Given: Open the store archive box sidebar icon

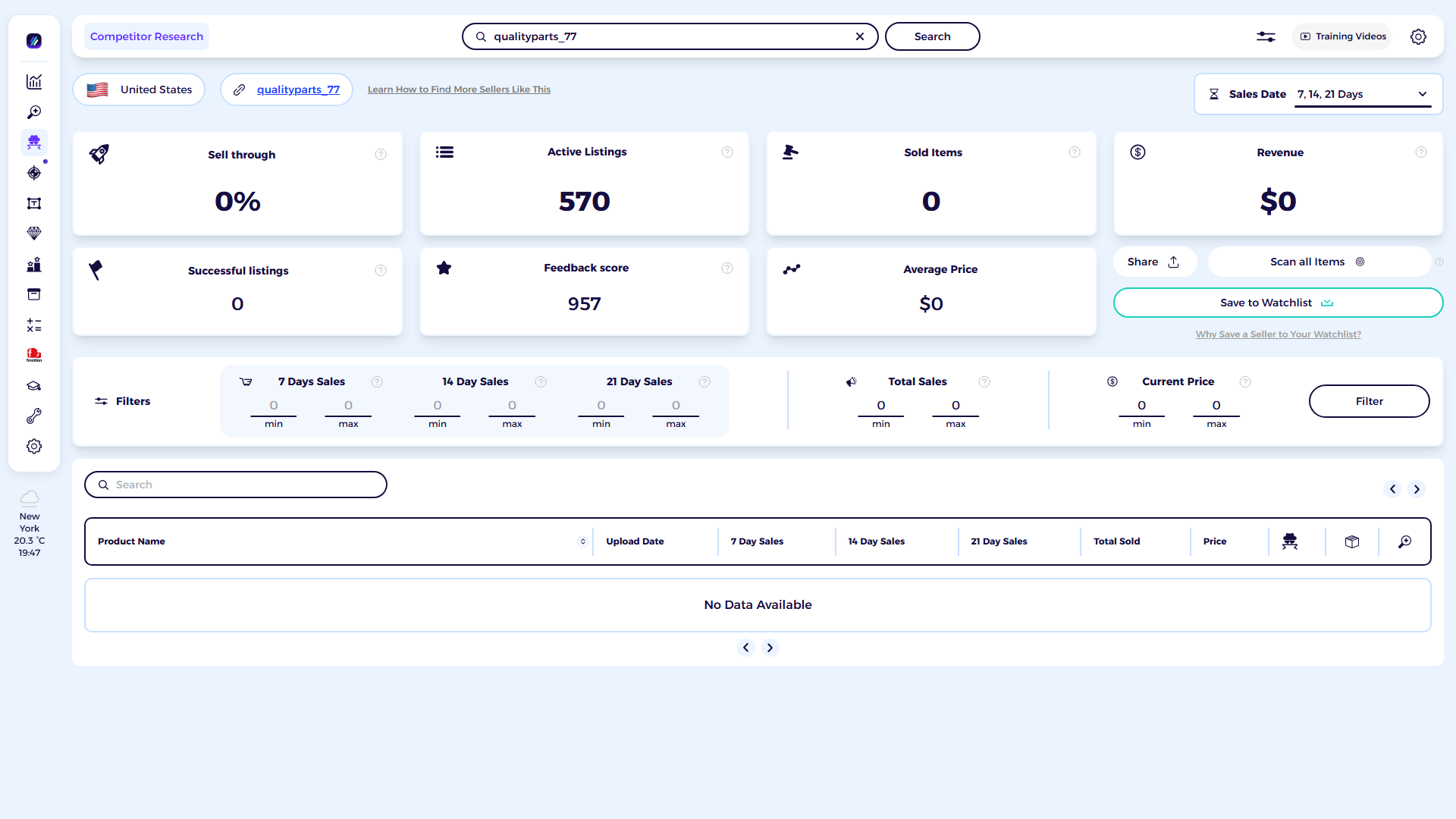Looking at the screenshot, I should coord(34,294).
